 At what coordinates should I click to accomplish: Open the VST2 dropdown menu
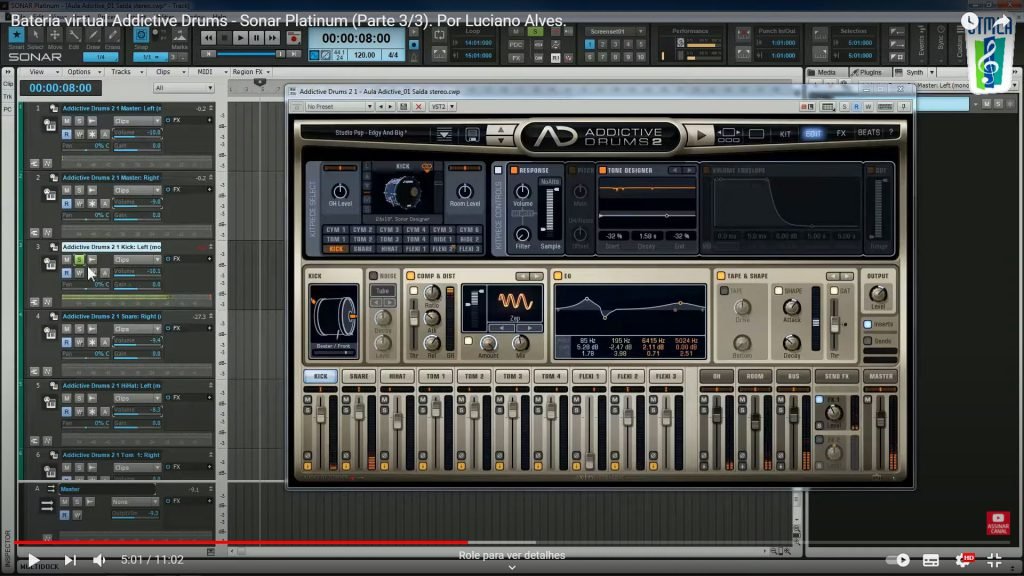pos(443,106)
